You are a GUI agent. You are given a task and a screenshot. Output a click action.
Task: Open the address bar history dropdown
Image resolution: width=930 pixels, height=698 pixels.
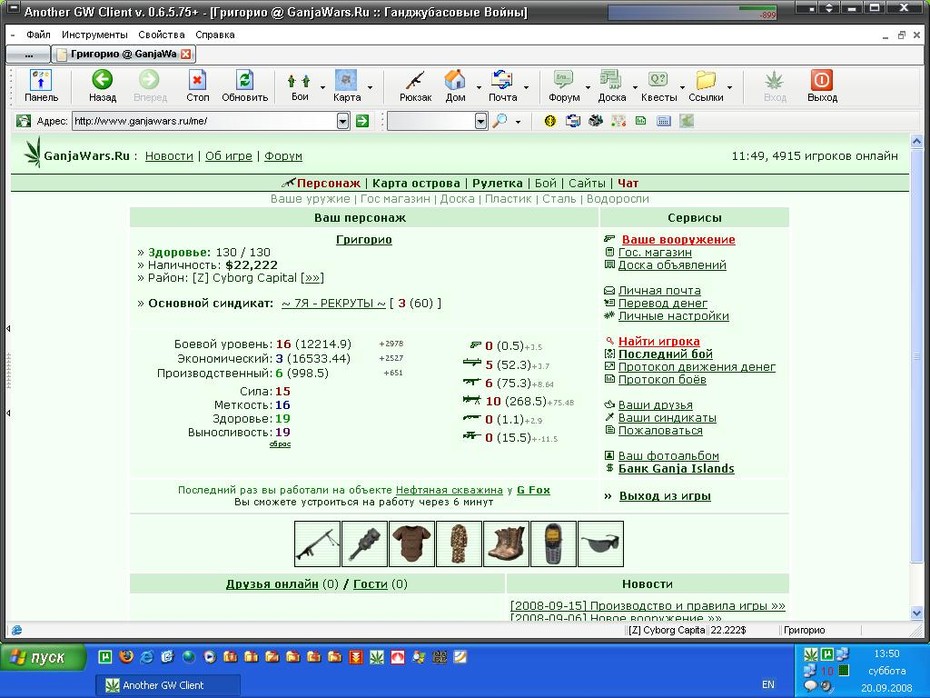(x=343, y=121)
